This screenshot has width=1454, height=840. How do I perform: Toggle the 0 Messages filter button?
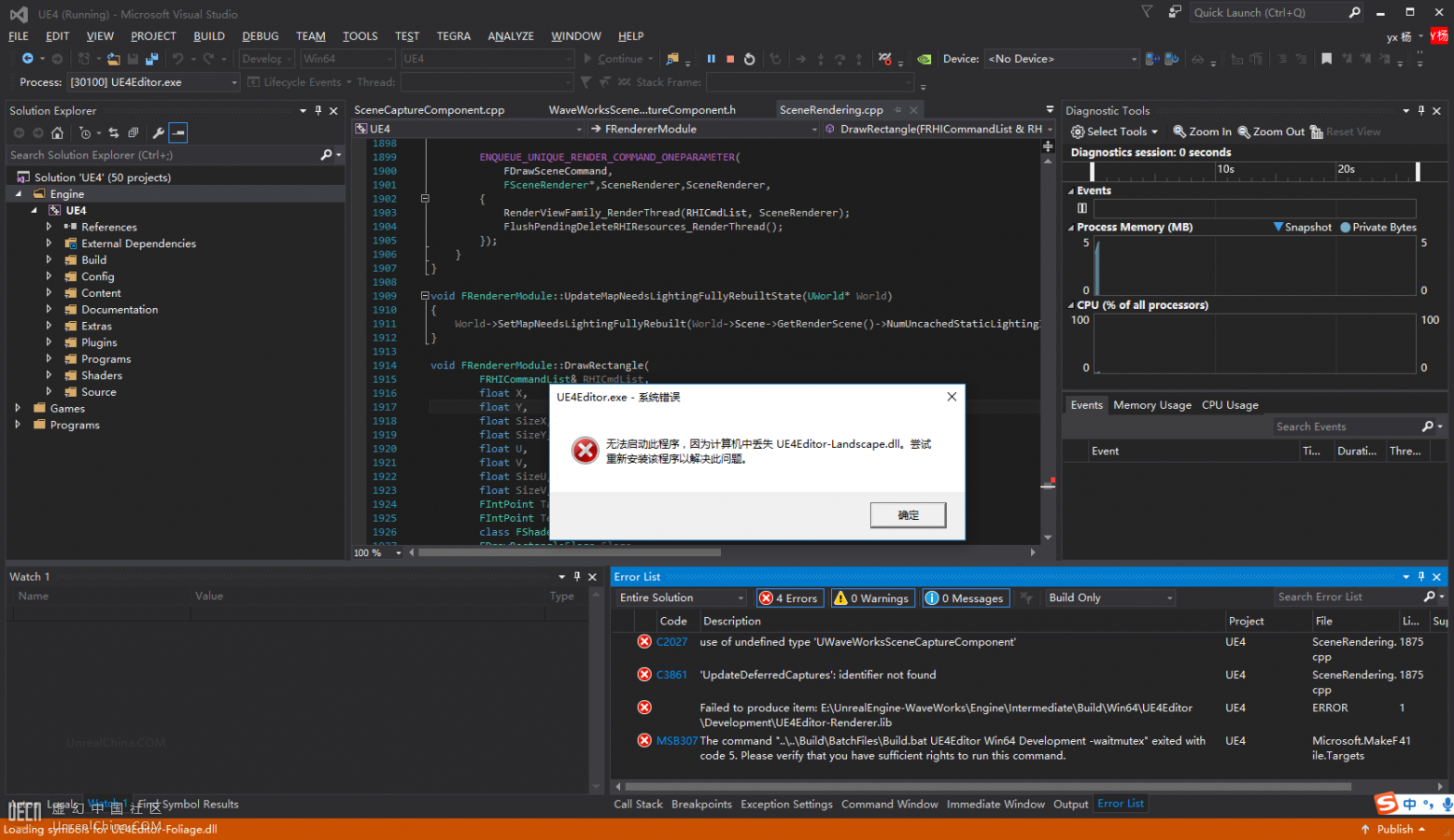click(966, 598)
